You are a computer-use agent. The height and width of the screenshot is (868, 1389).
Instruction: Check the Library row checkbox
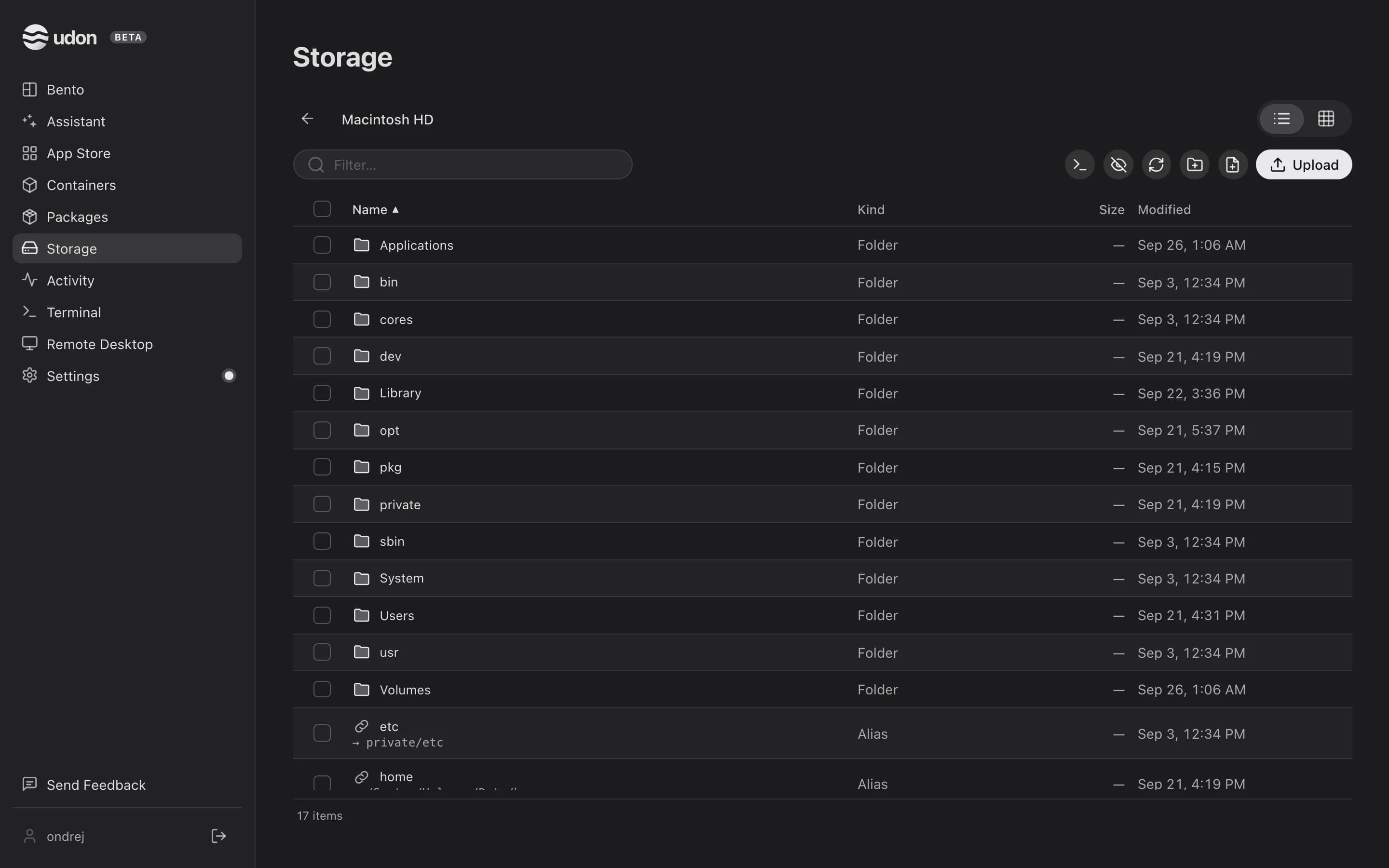(322, 393)
